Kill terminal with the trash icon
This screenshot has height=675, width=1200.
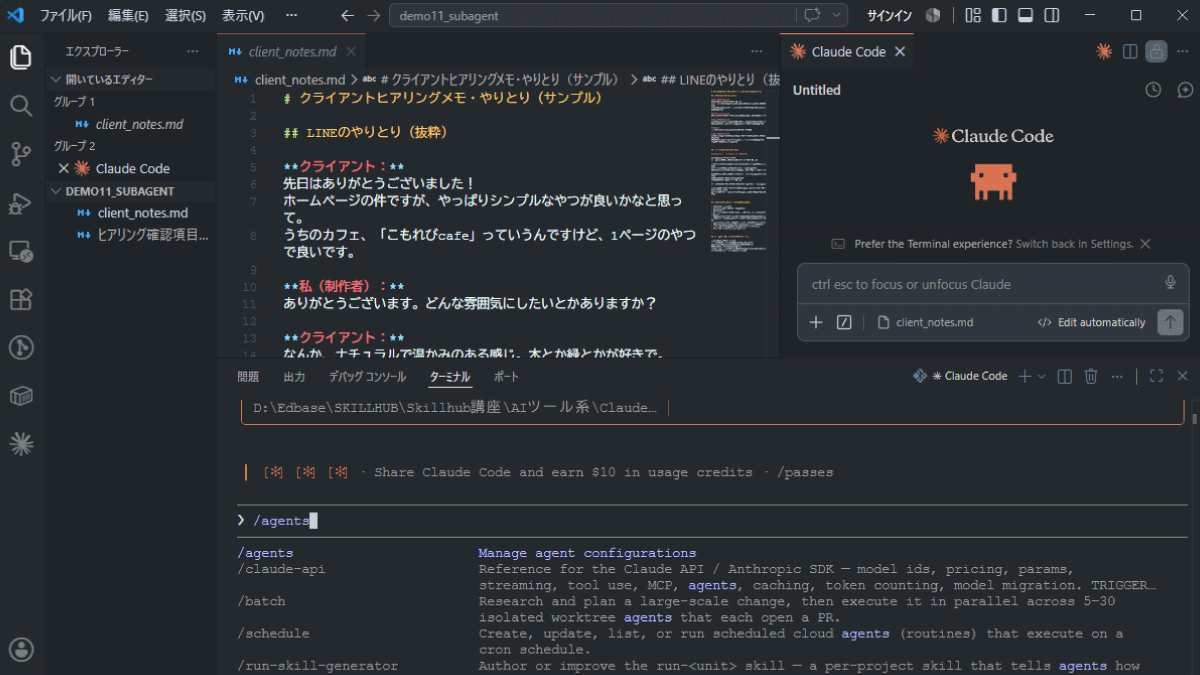1091,376
